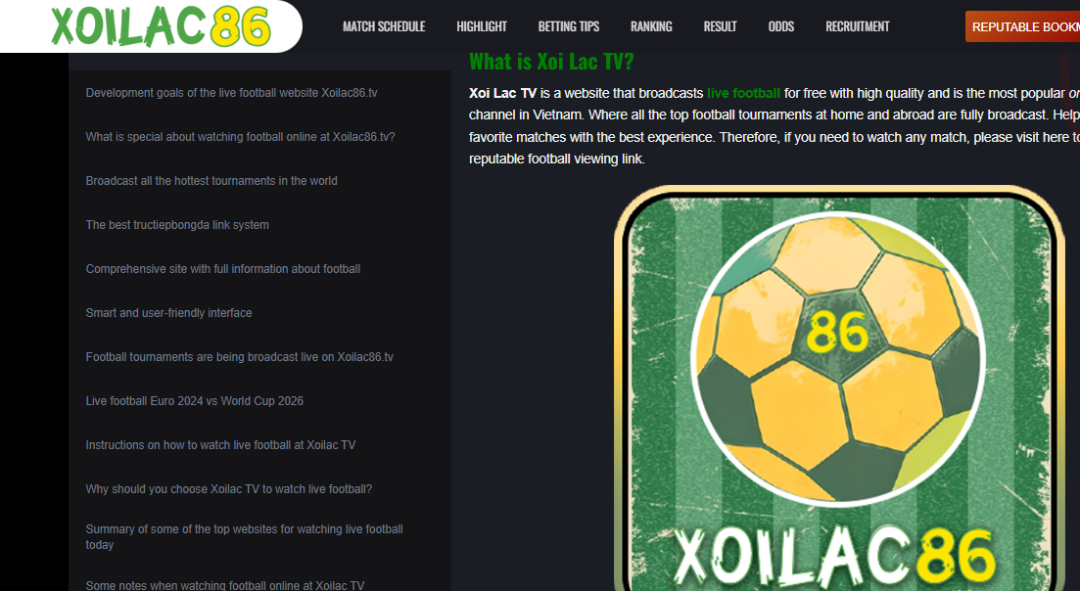Click the XOILAC86 soccer ball image
Screen dimensions: 1080x591
(x=839, y=388)
